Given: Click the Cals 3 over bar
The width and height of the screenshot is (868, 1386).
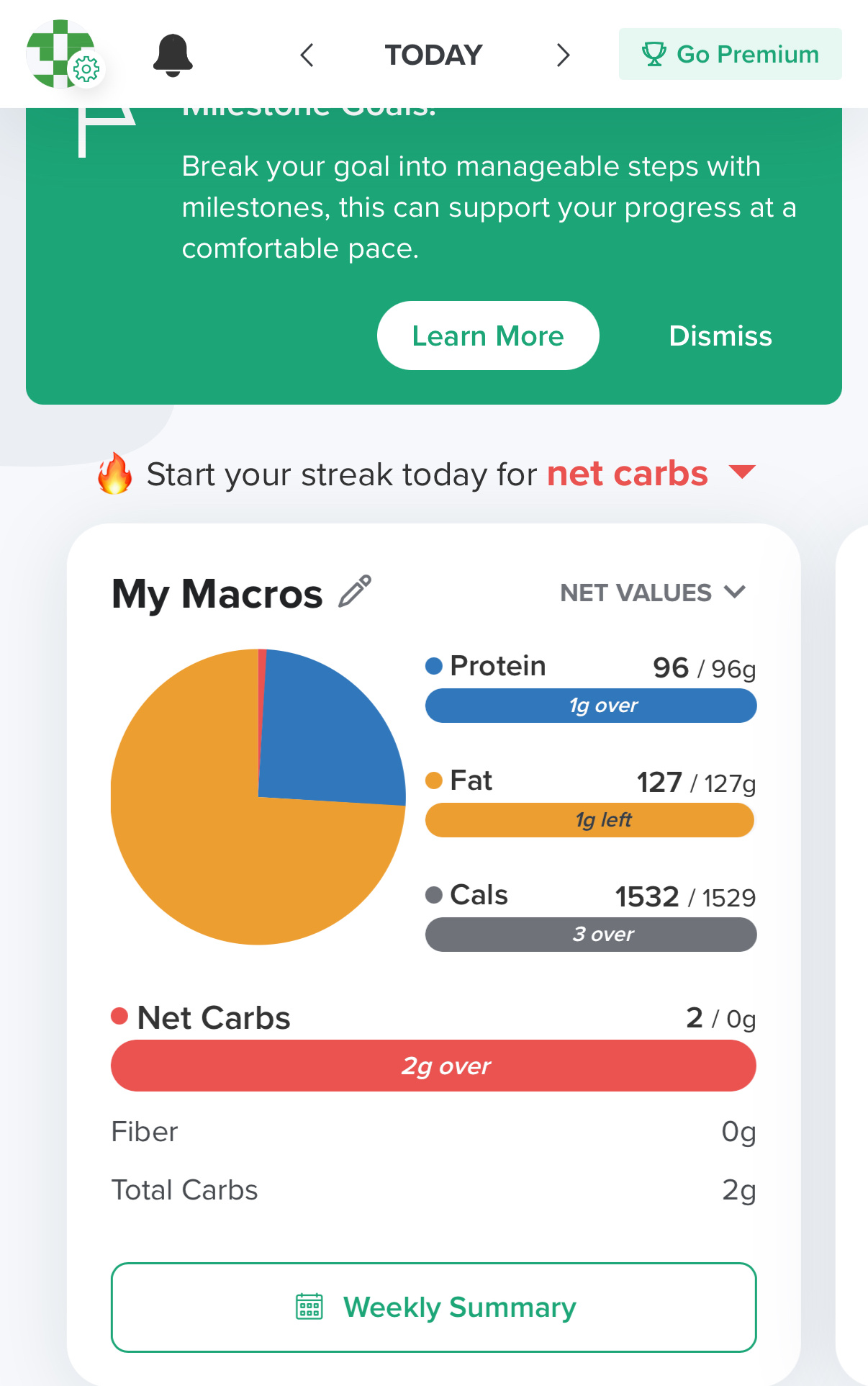Looking at the screenshot, I should pyautogui.click(x=591, y=935).
